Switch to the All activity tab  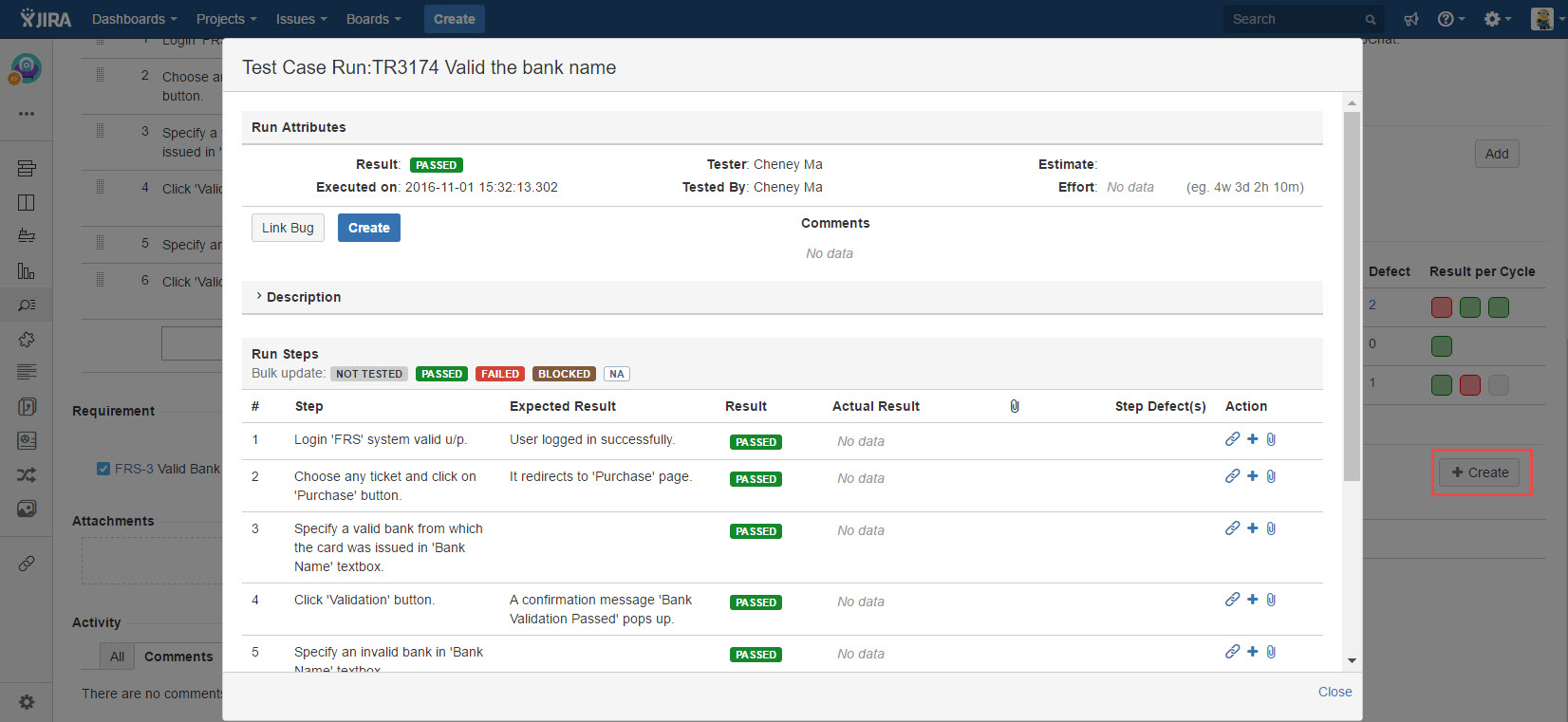point(117,657)
